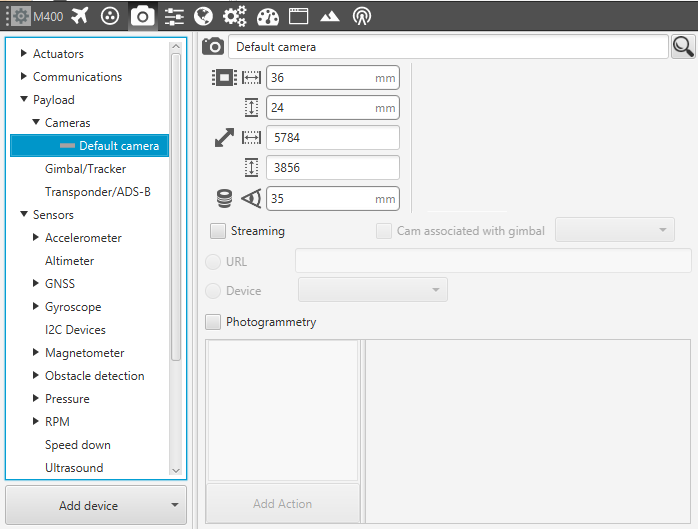Open the gauge dashboard tab icon
This screenshot has height=529, width=698.
(x=268, y=16)
